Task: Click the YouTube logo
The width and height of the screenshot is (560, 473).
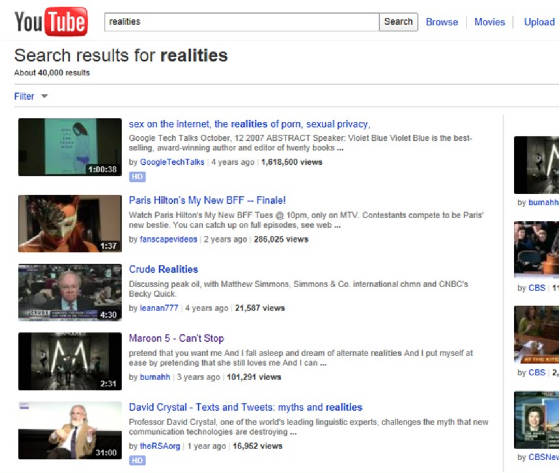Action: pyautogui.click(x=51, y=21)
